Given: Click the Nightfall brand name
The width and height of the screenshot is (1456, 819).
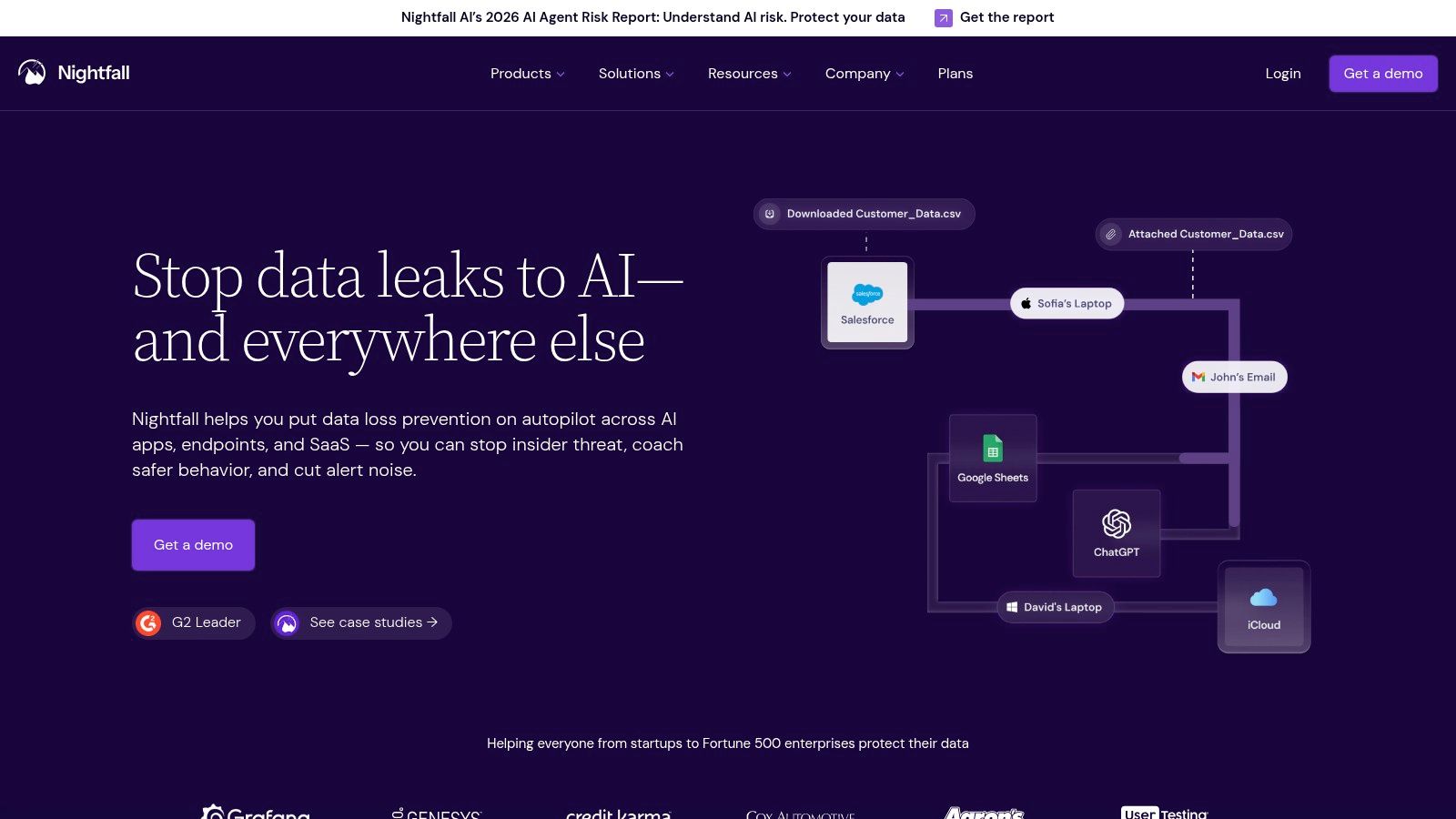Looking at the screenshot, I should click(94, 73).
